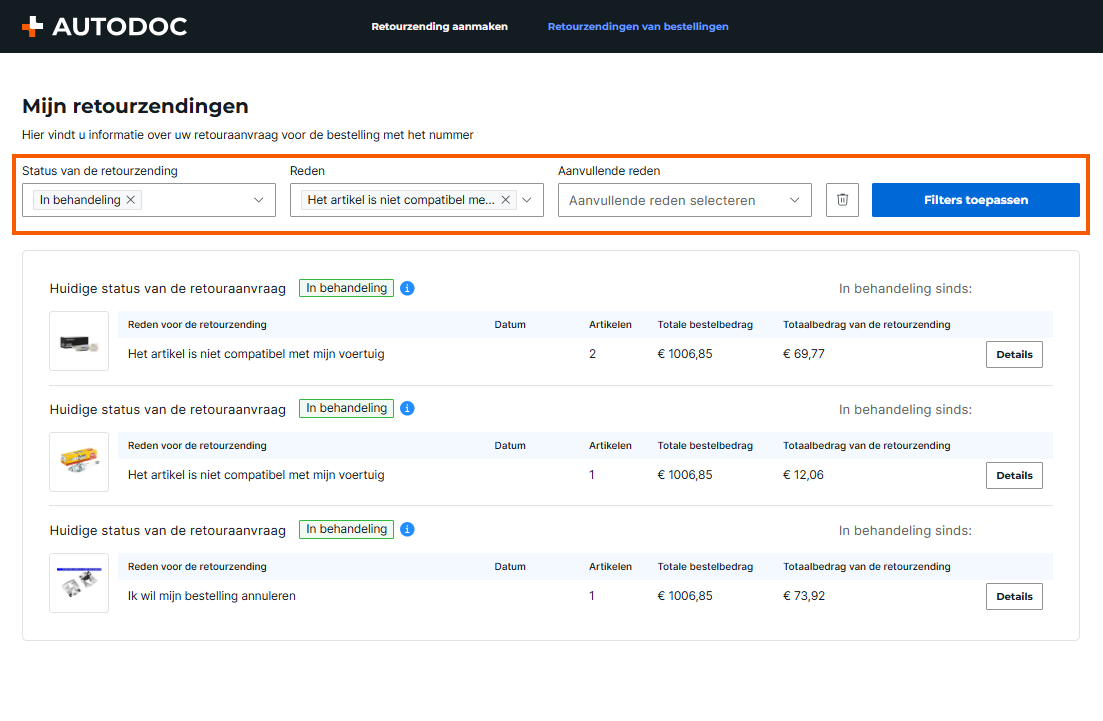Expand the Reden dropdown arrow
The image size is (1103, 721).
527,200
